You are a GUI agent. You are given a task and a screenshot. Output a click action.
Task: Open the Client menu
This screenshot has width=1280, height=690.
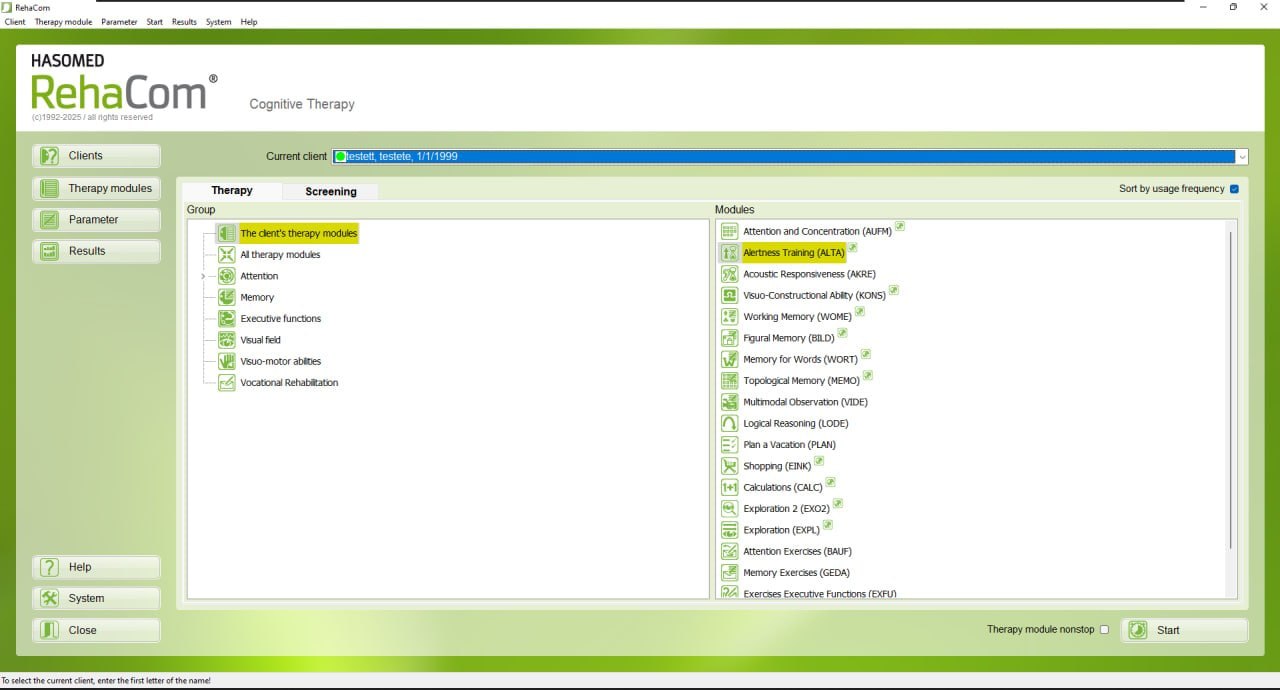pos(15,22)
